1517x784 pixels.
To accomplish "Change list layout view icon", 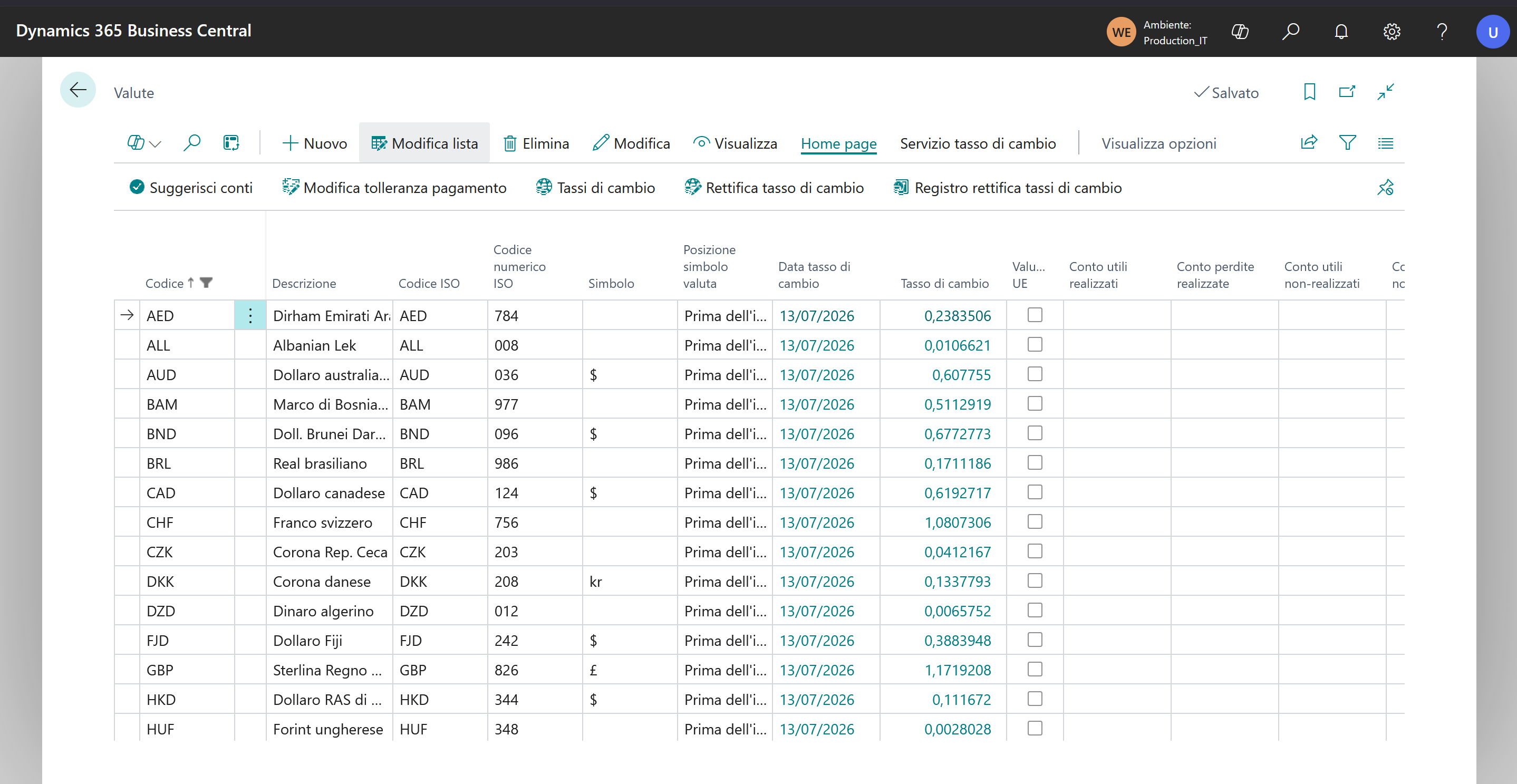I will [x=1386, y=142].
